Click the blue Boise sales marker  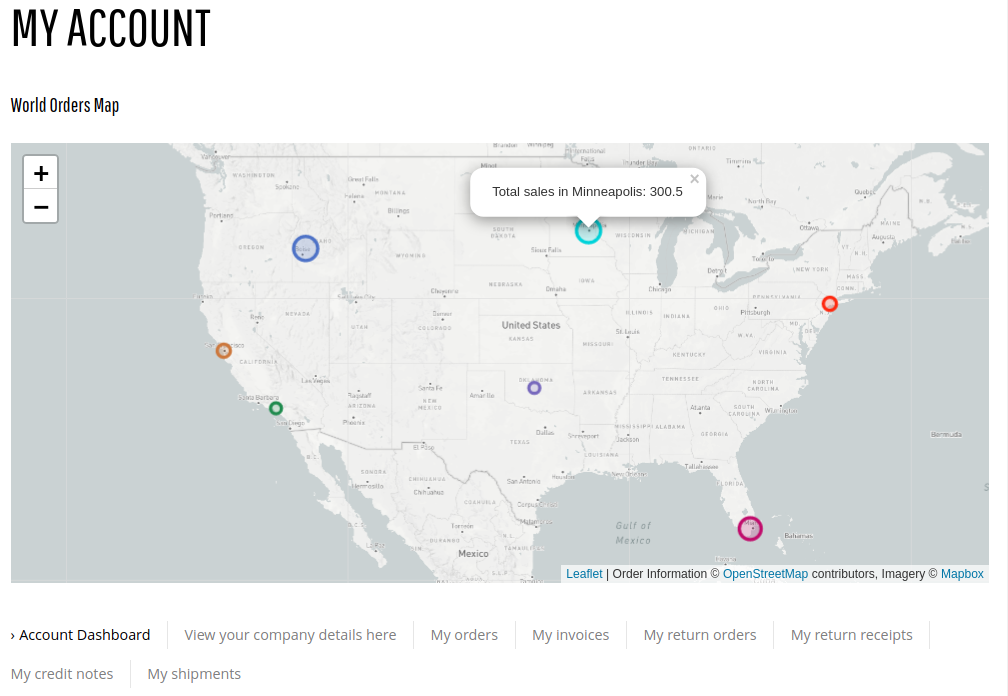pos(305,248)
